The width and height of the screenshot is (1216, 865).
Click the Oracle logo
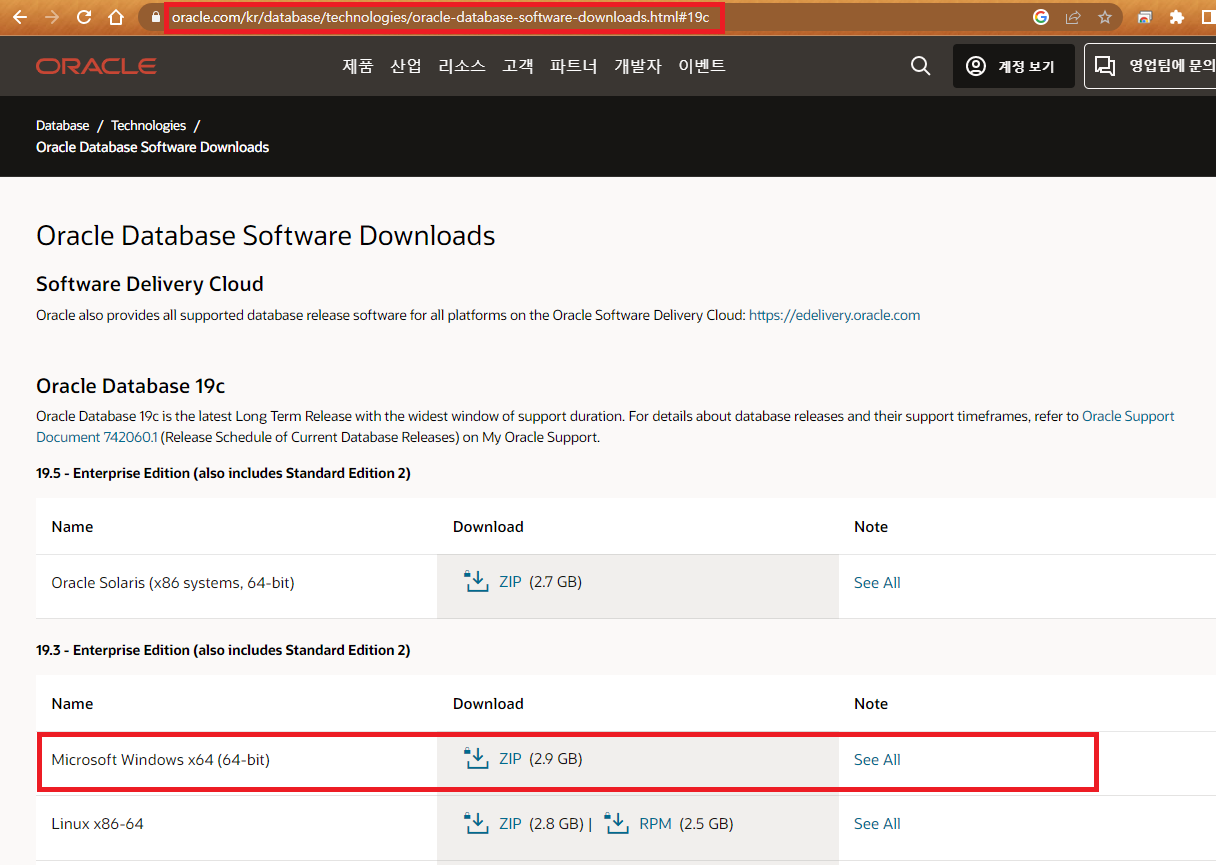click(96, 66)
